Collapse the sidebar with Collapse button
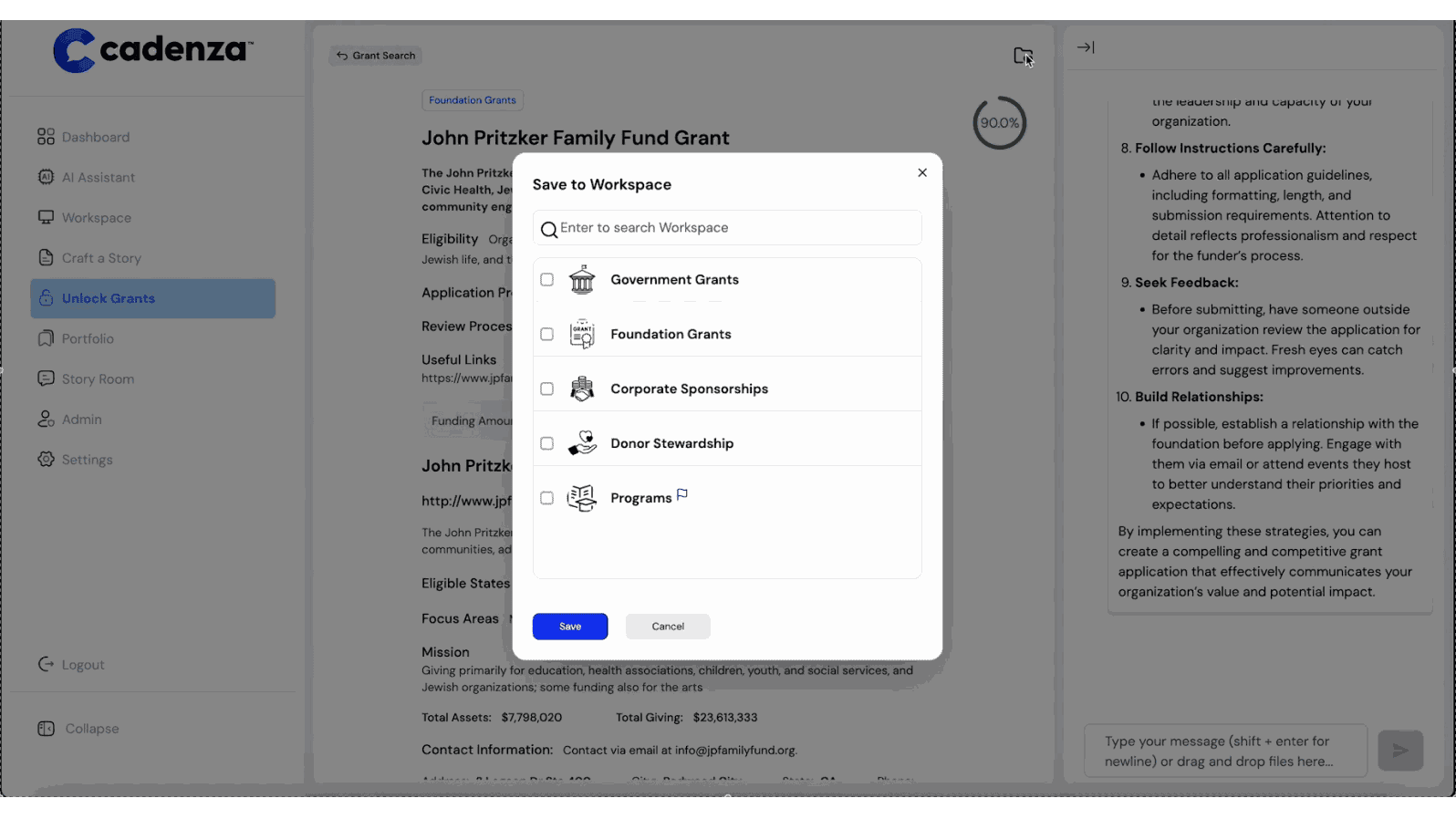This screenshot has width=1456, height=819. 78,729
